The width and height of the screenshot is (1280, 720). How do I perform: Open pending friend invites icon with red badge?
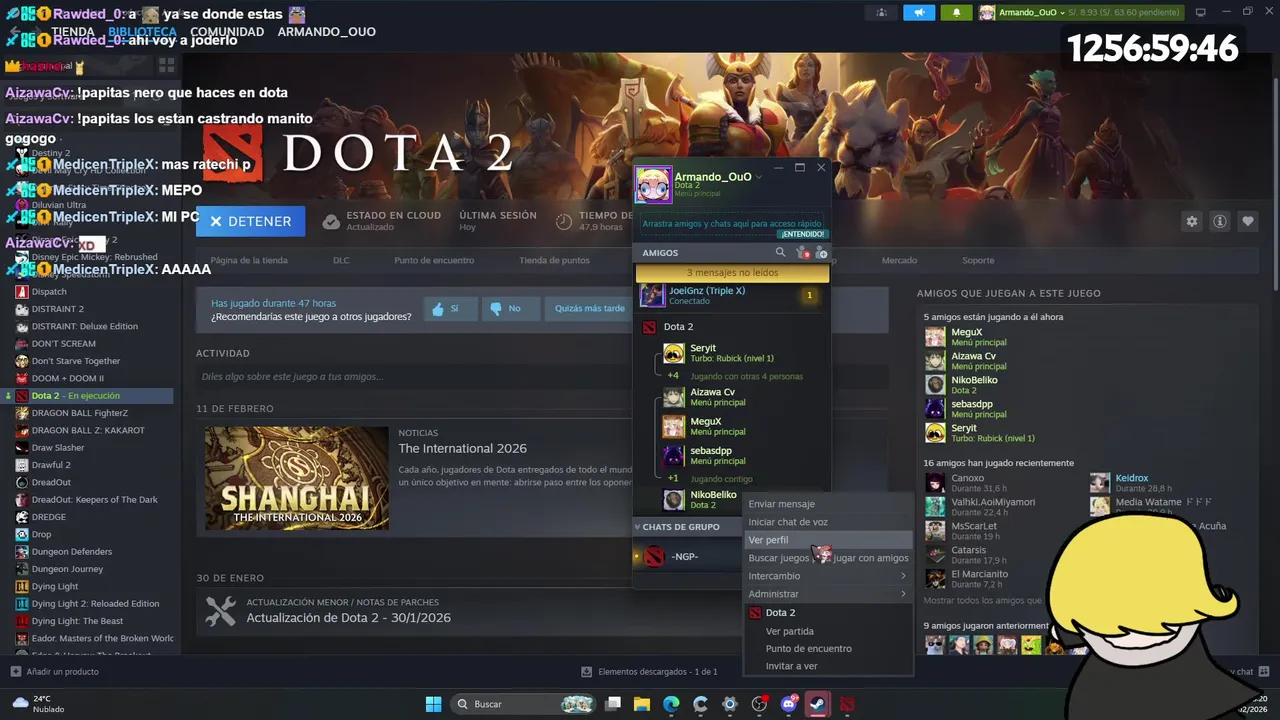point(802,253)
